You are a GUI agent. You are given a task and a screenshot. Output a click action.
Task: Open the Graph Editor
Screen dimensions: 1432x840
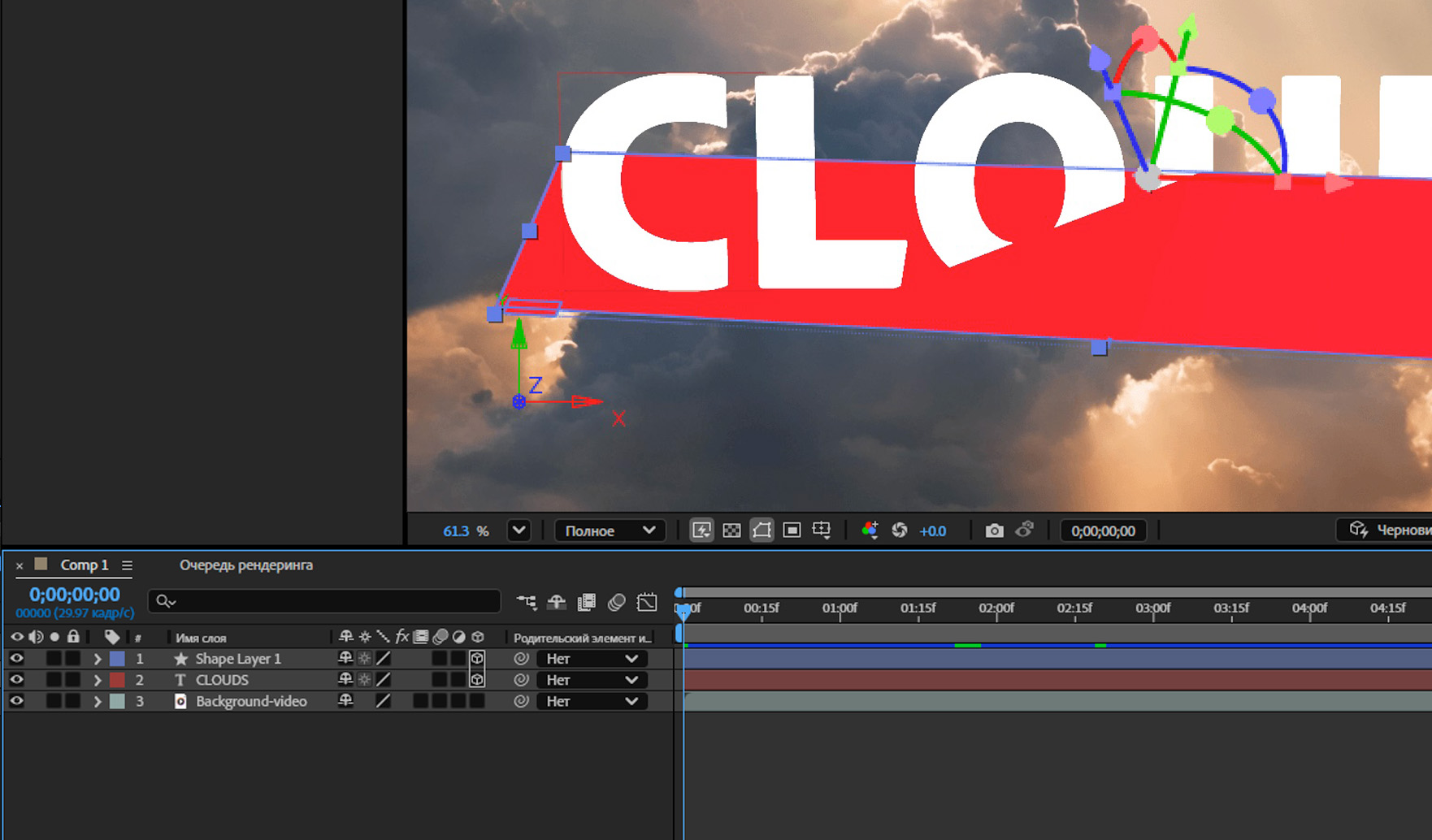[647, 602]
